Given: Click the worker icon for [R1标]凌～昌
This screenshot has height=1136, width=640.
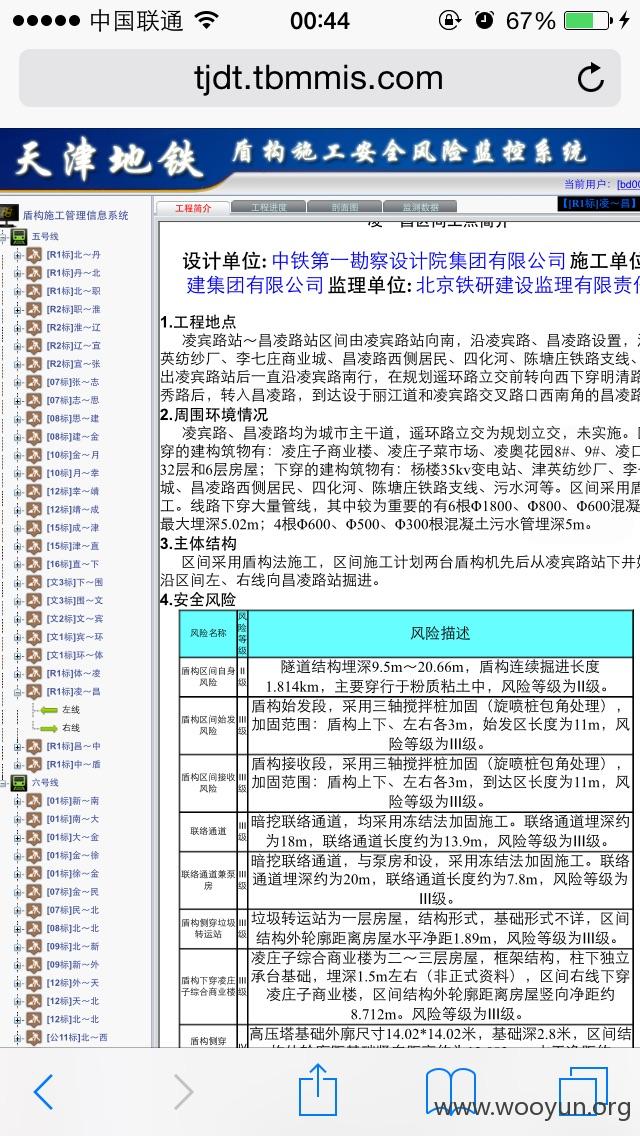Looking at the screenshot, I should (x=34, y=691).
